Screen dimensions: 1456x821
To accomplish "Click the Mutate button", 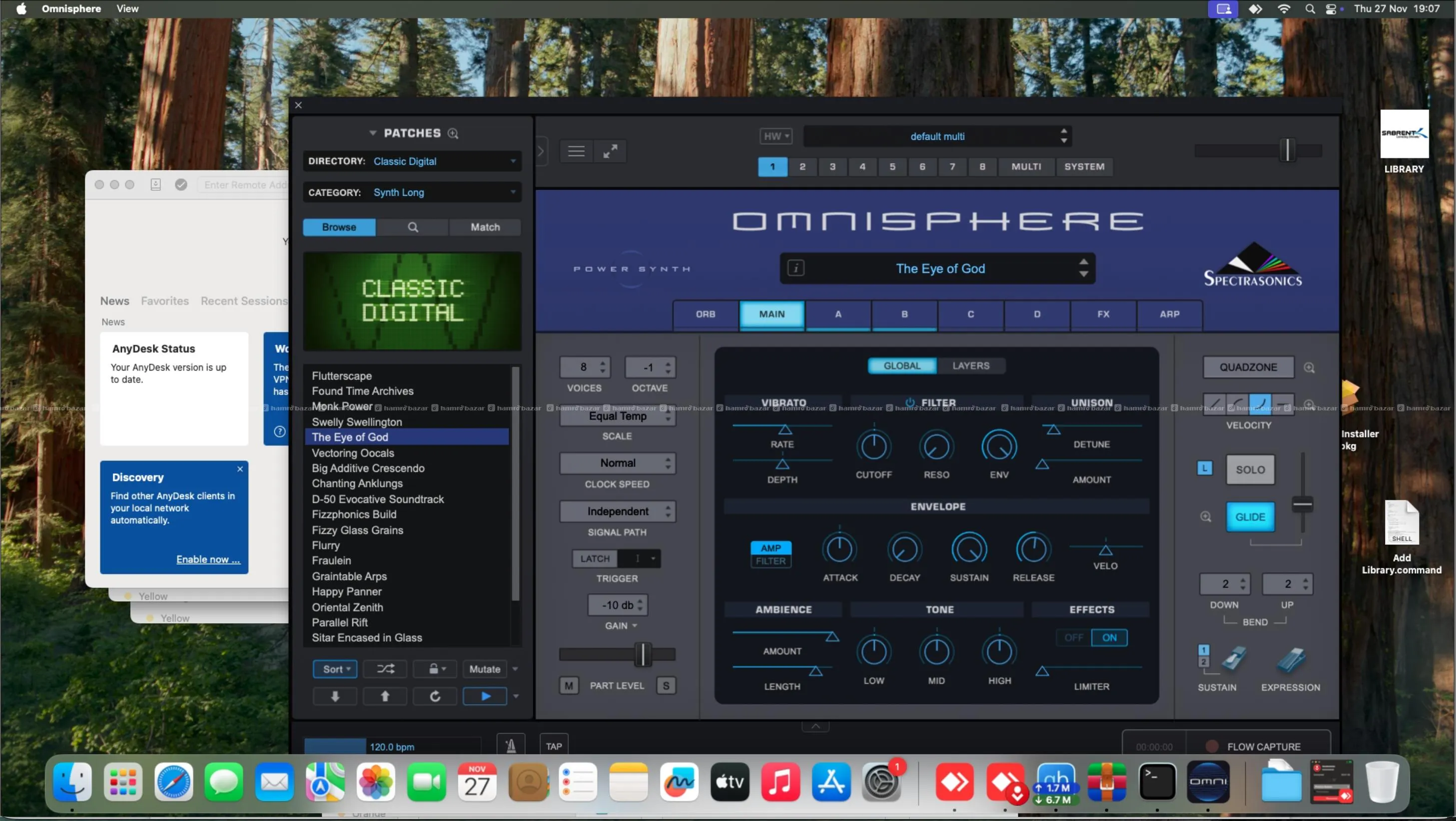I will [485, 669].
